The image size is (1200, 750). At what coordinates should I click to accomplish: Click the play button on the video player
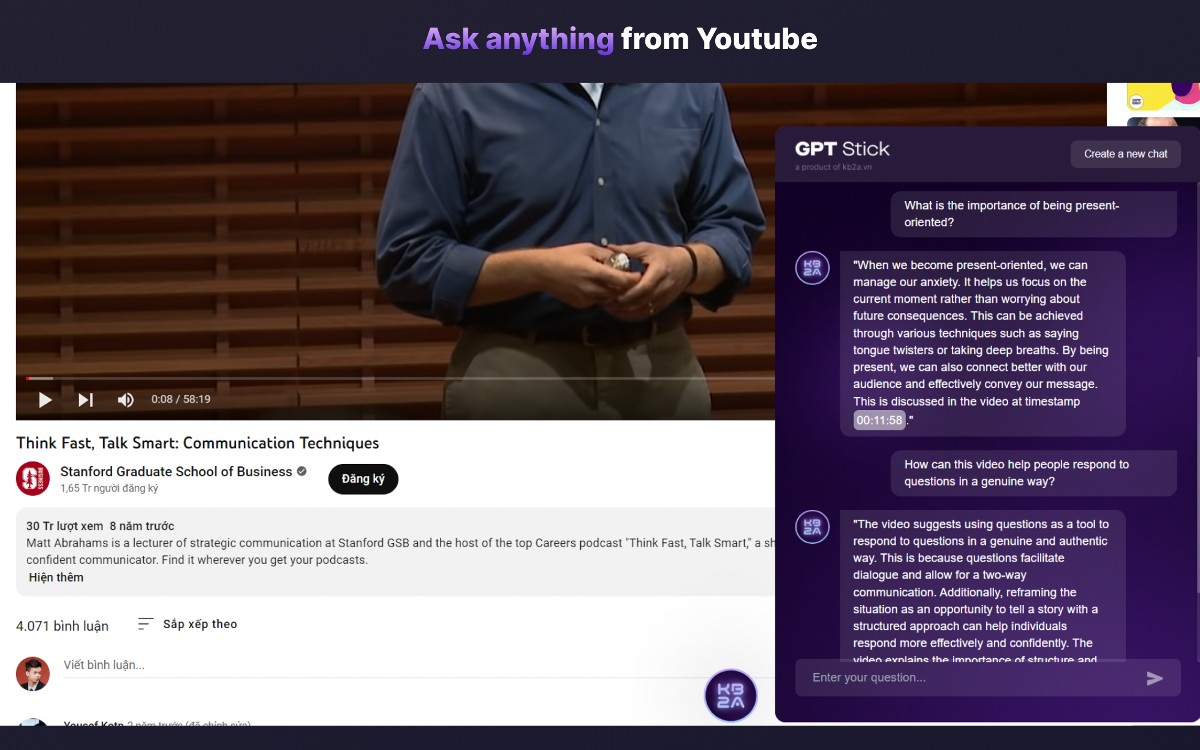[44, 399]
